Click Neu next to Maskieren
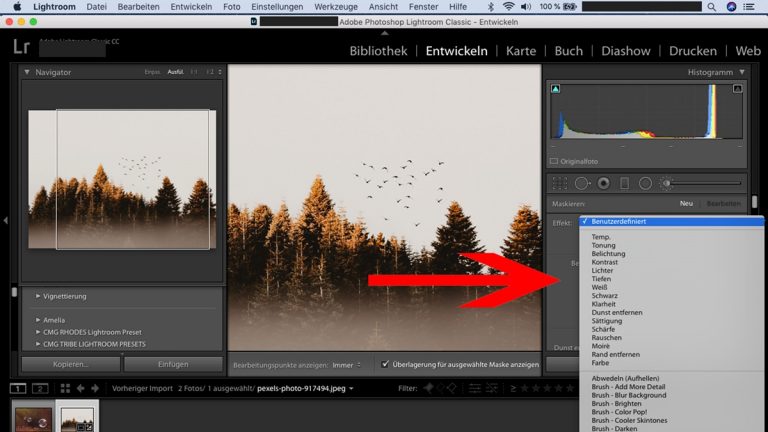This screenshot has height=432, width=768. coord(686,203)
